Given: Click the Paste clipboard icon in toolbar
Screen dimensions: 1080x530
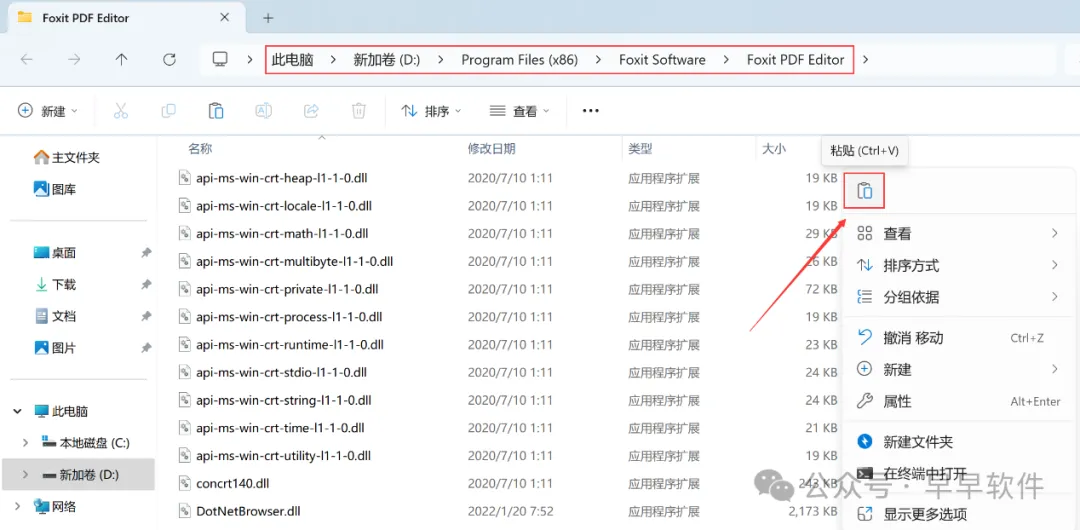Looking at the screenshot, I should point(216,111).
